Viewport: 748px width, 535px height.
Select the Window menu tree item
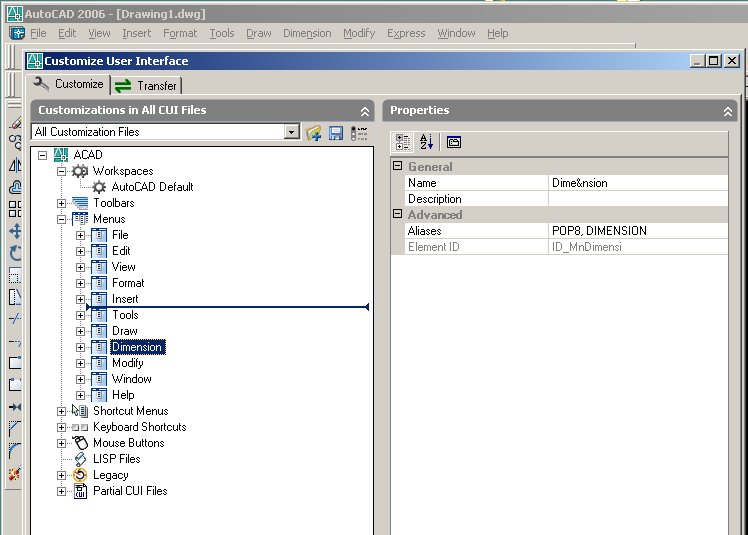pos(132,379)
